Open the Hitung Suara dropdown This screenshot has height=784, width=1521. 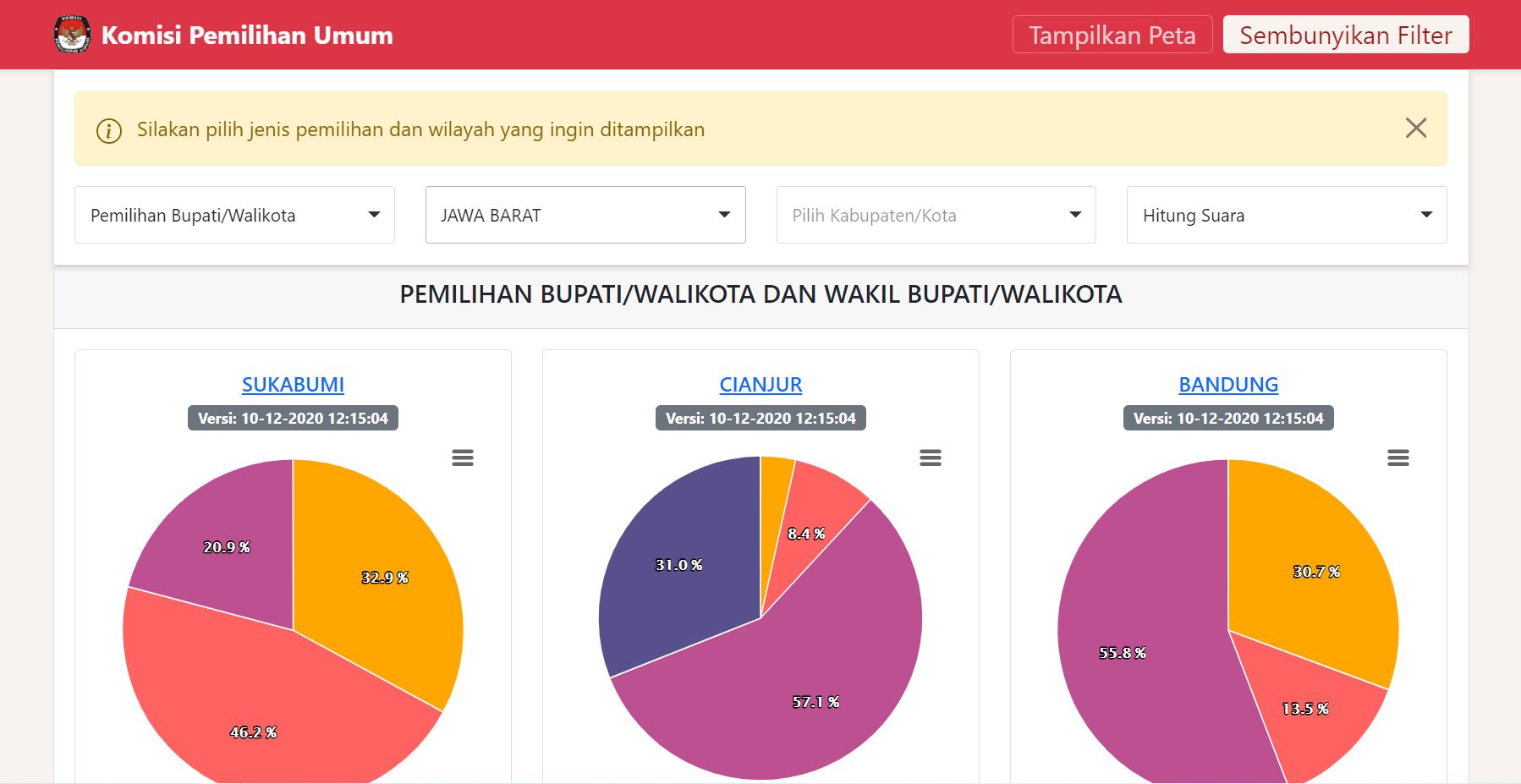[1287, 215]
